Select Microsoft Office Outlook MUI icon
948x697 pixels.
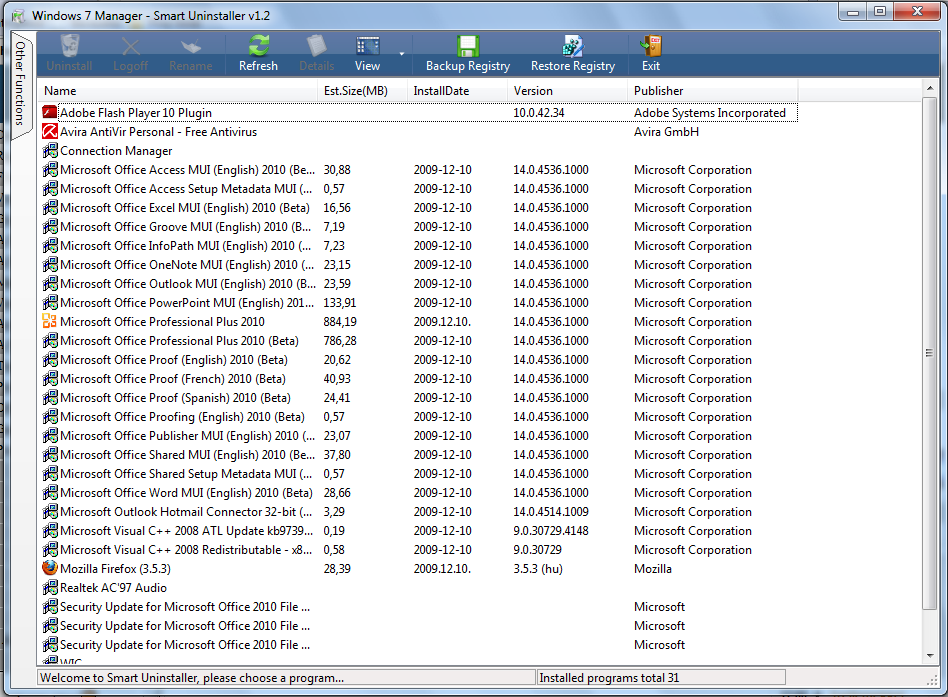click(50, 284)
